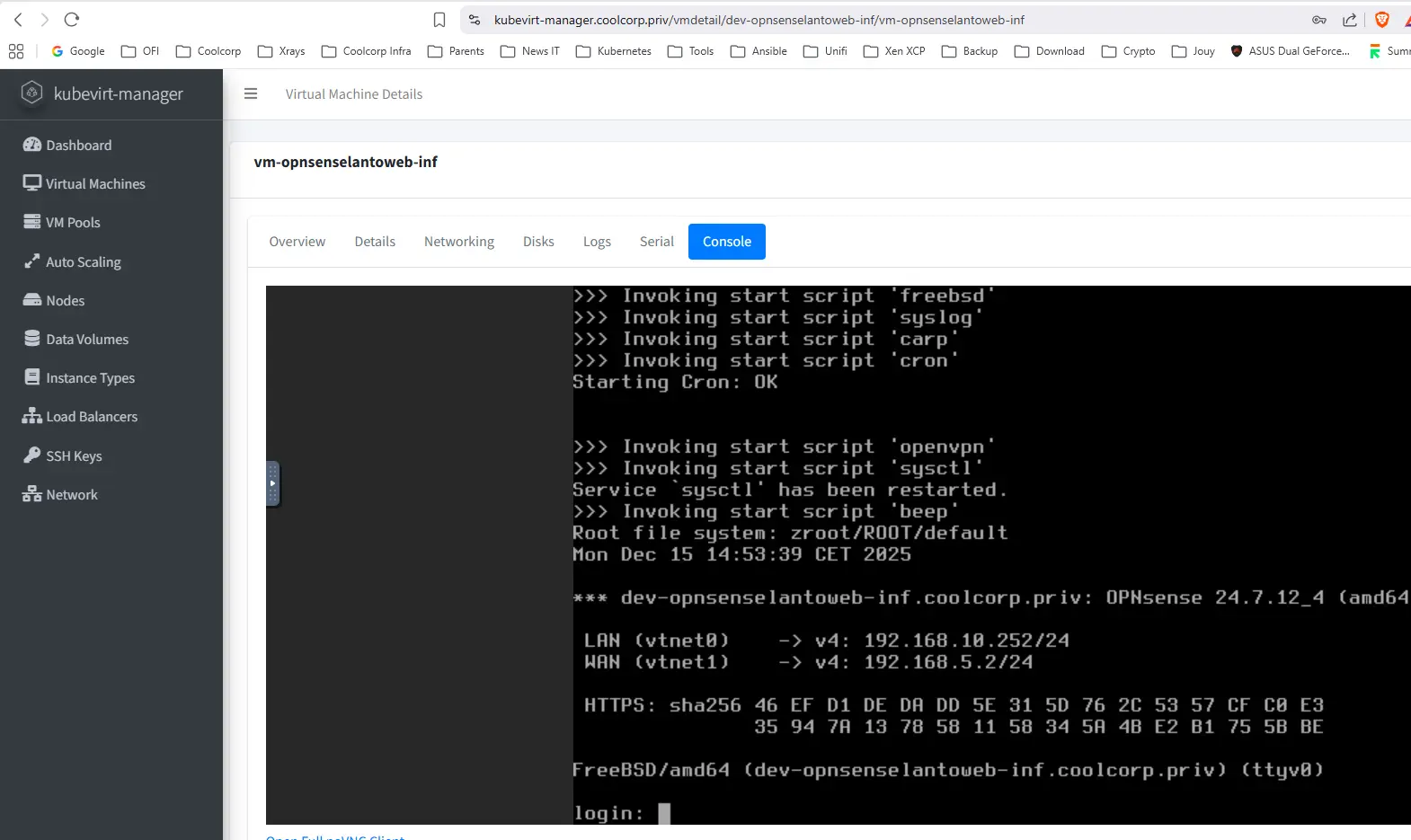The width and height of the screenshot is (1411, 840).
Task: Bookmark this page icon
Action: pos(439,20)
